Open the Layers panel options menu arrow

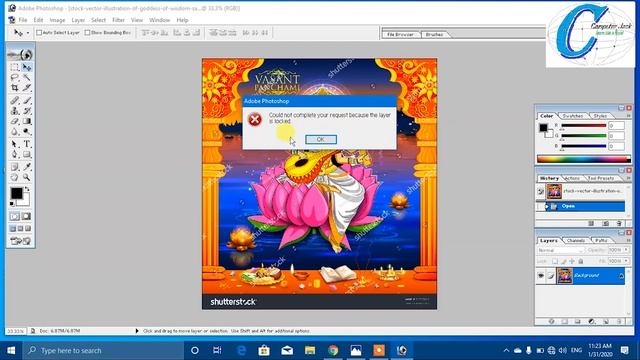[x=628, y=241]
